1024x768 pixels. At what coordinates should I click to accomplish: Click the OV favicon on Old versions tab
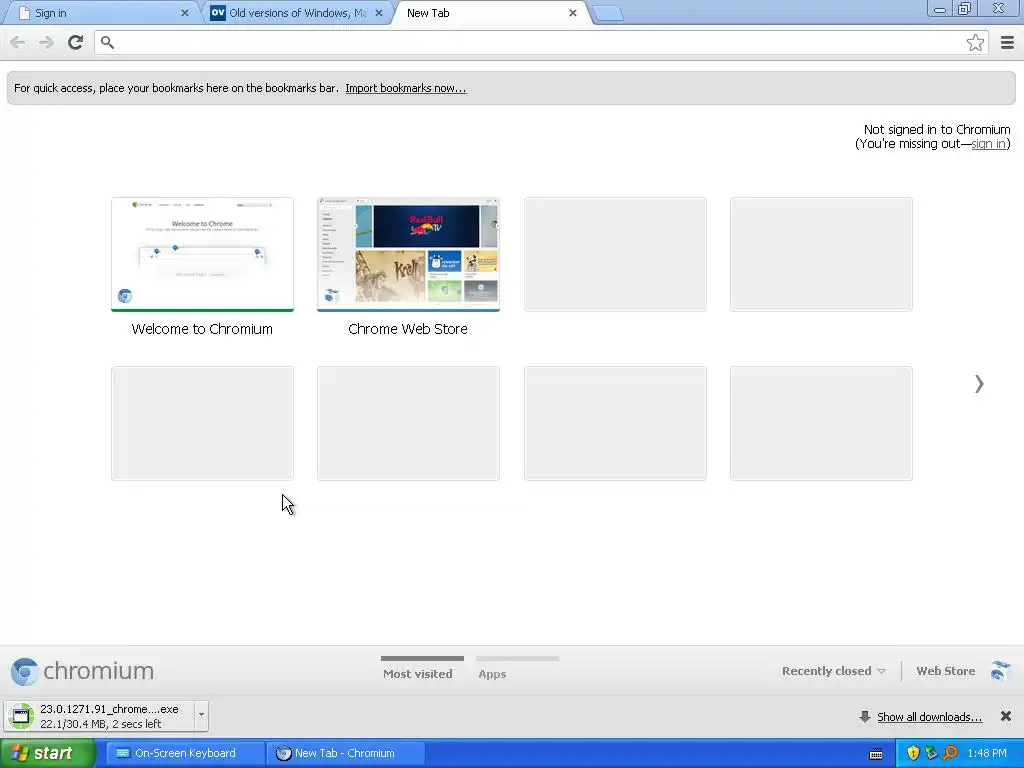[x=217, y=13]
